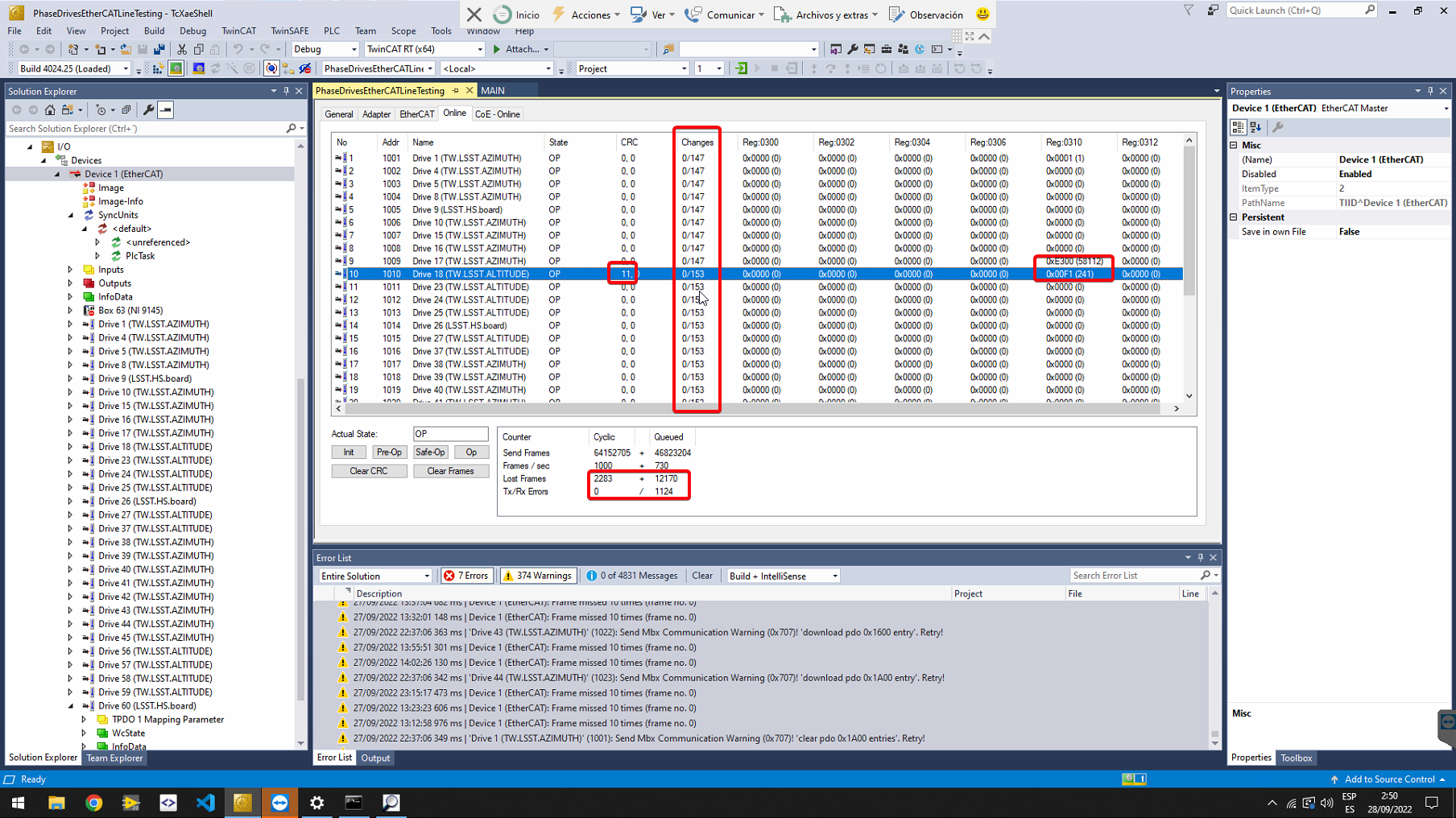This screenshot has height=818, width=1456.
Task: Click the Preview Selected Items icon in Solution Explorer
Action: tap(165, 109)
